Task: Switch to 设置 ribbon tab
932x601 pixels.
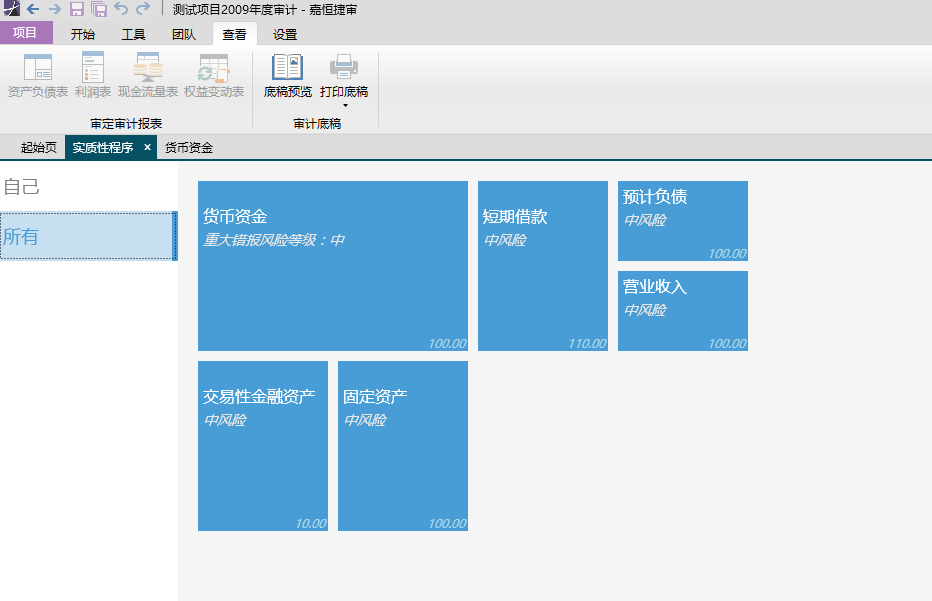Action: tap(285, 34)
